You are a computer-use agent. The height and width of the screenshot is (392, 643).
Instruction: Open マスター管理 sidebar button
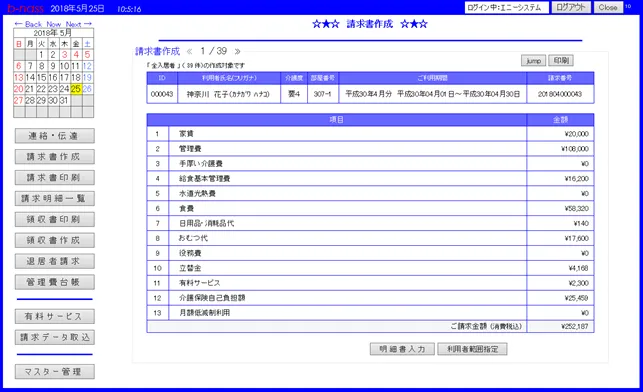(55, 372)
